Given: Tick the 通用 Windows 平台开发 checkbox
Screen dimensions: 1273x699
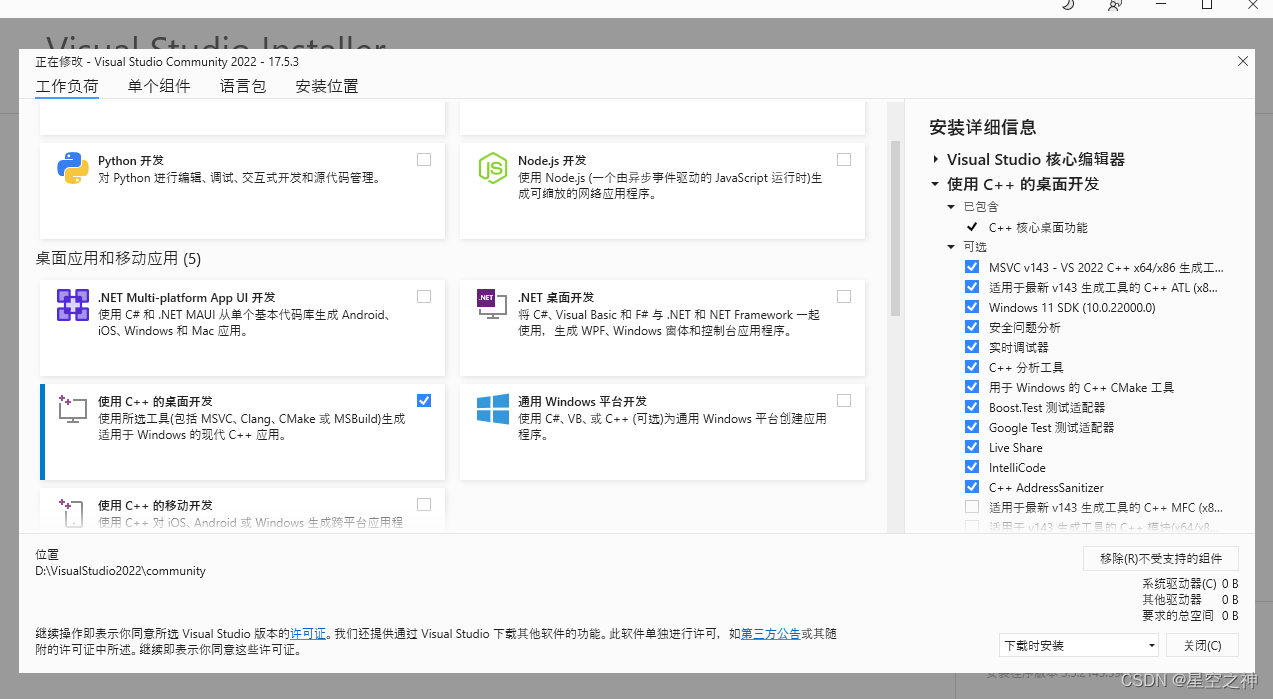Looking at the screenshot, I should coord(844,400).
